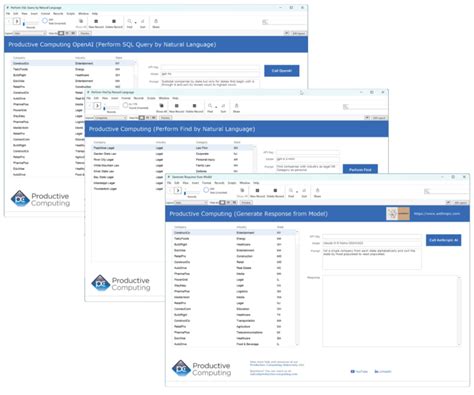Open LinkedIn link at window bottom
Viewport: 474px width, 395px height.
383,371
